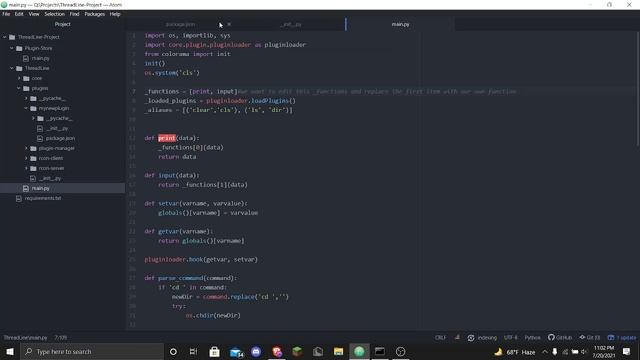Close the package.json tab

point(229,24)
